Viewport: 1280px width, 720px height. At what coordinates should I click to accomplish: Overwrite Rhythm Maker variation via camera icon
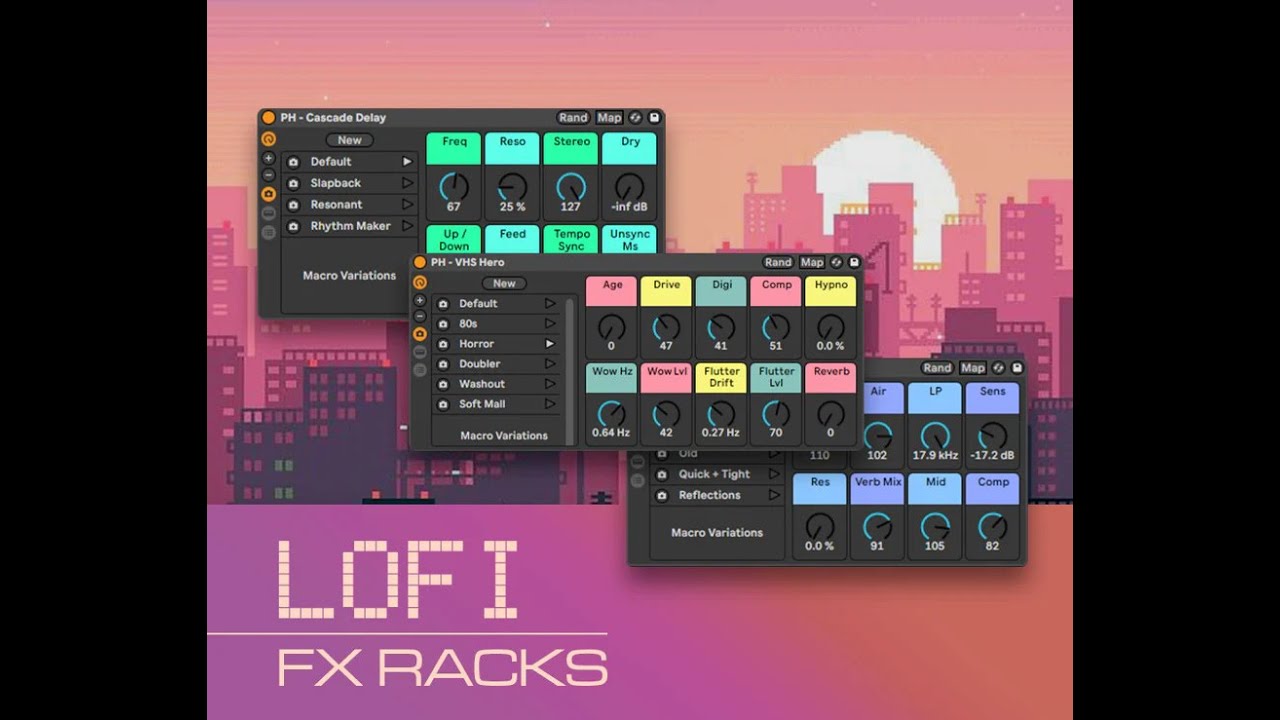[x=293, y=226]
